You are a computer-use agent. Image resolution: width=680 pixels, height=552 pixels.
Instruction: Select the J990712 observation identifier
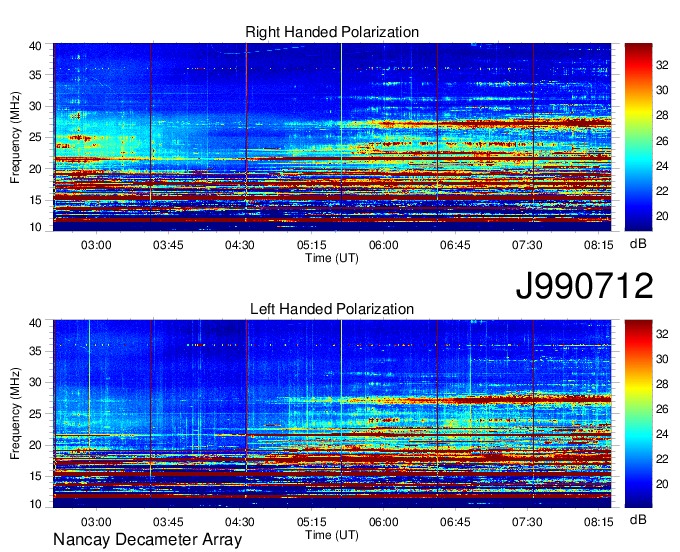584,286
